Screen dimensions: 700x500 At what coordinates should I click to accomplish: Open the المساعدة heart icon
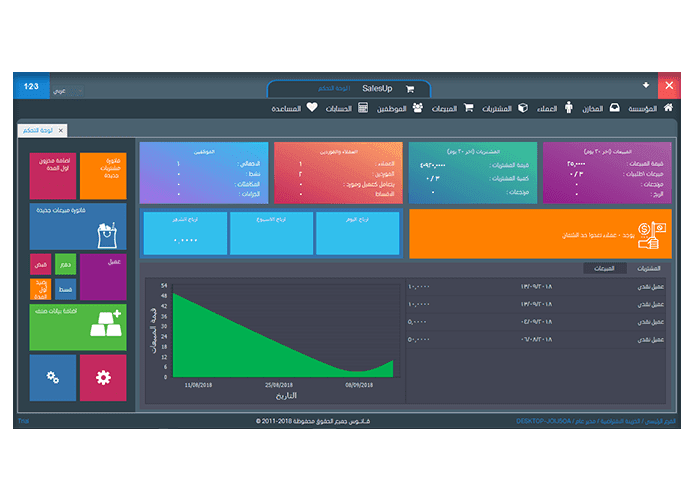[312, 108]
